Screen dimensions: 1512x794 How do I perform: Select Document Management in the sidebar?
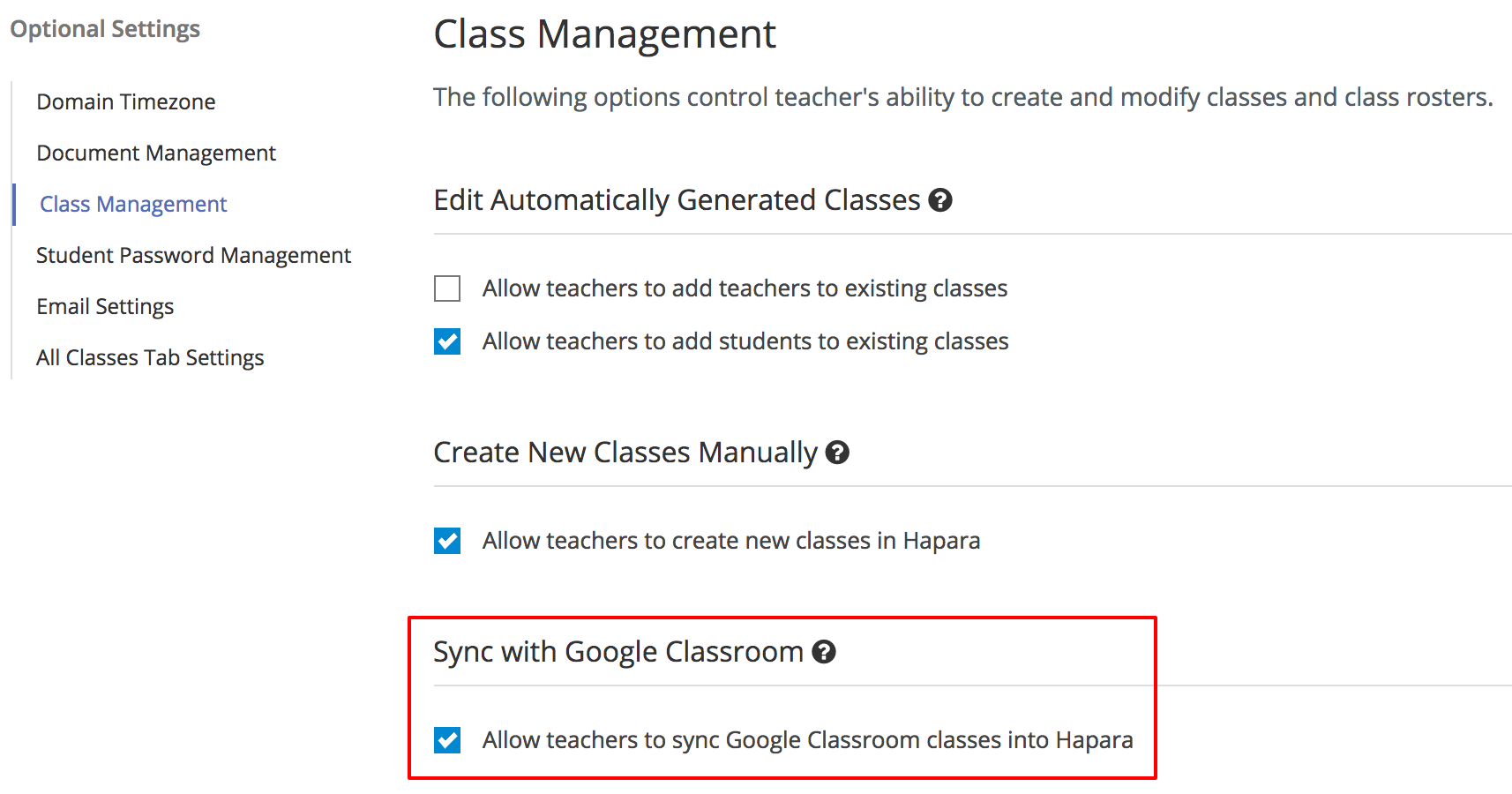click(x=156, y=152)
